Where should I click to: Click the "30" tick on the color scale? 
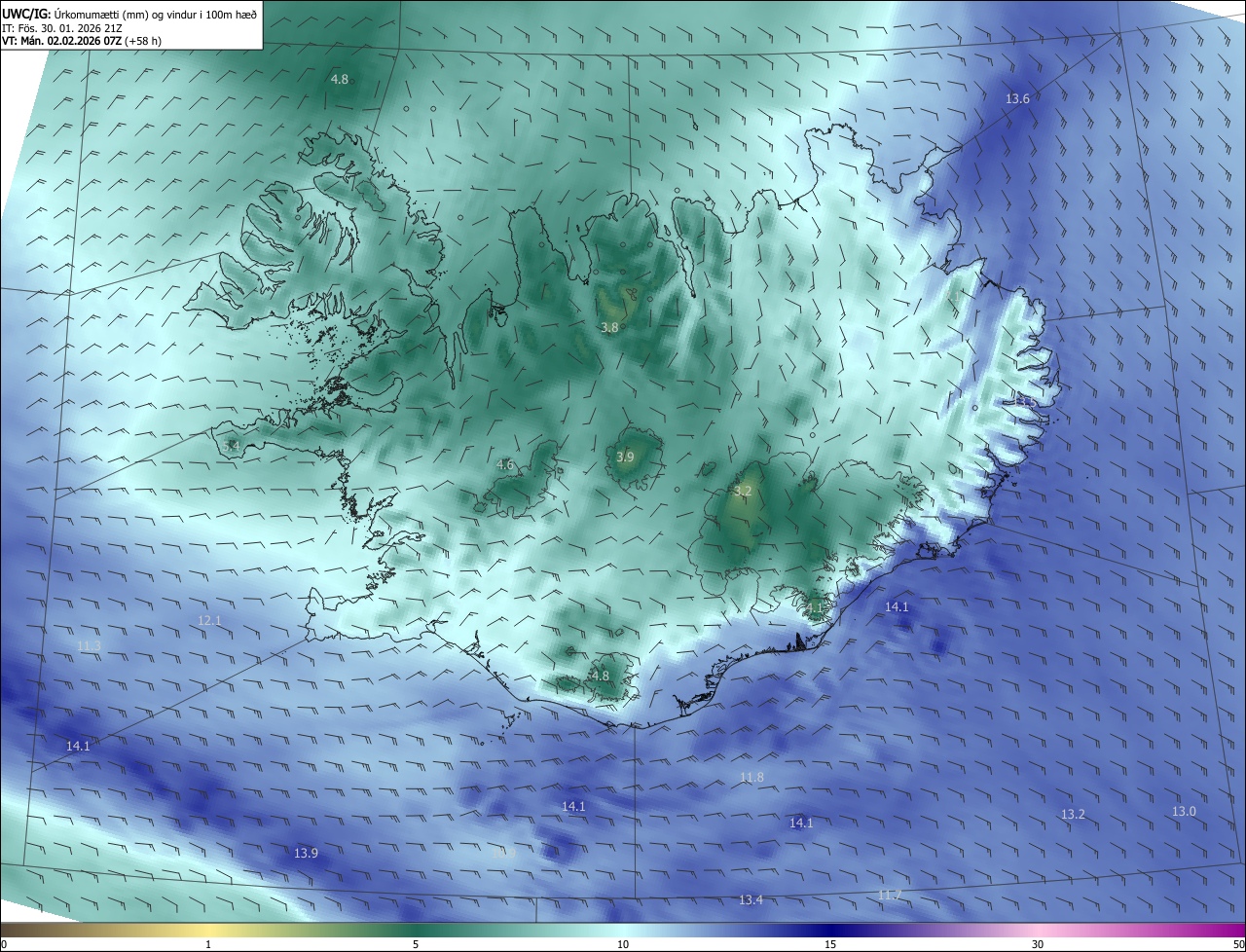coord(1038,944)
